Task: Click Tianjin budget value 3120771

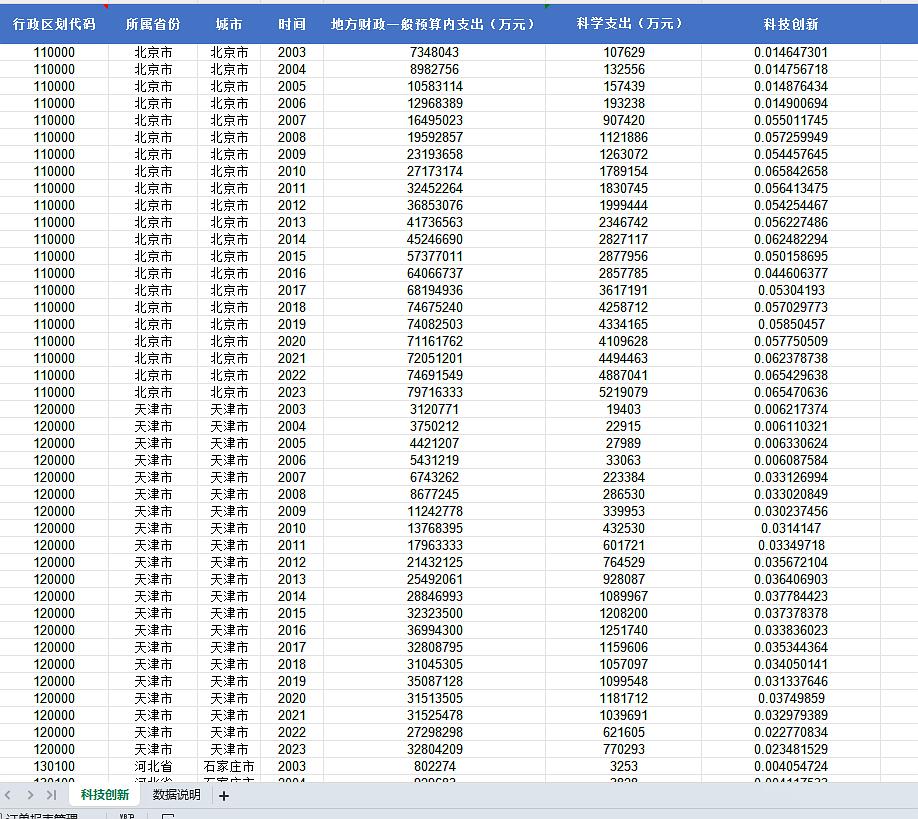Action: tap(434, 409)
